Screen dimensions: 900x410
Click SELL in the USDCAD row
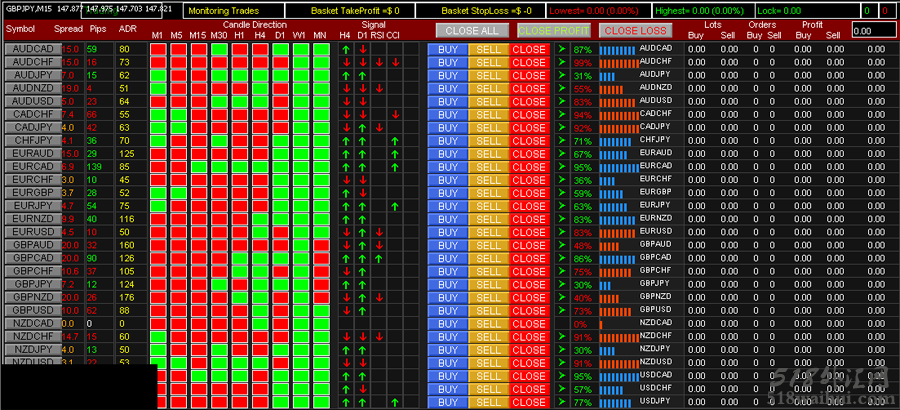pos(488,376)
